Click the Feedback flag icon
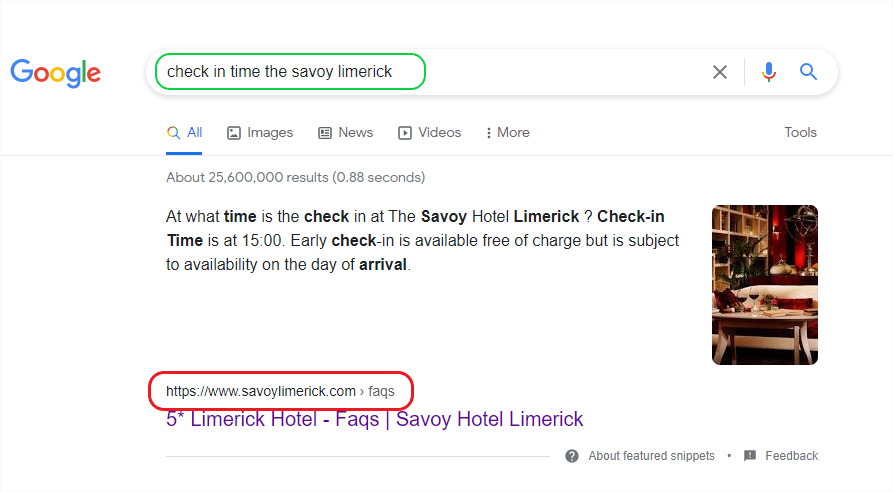This screenshot has width=893, height=492. click(750, 456)
